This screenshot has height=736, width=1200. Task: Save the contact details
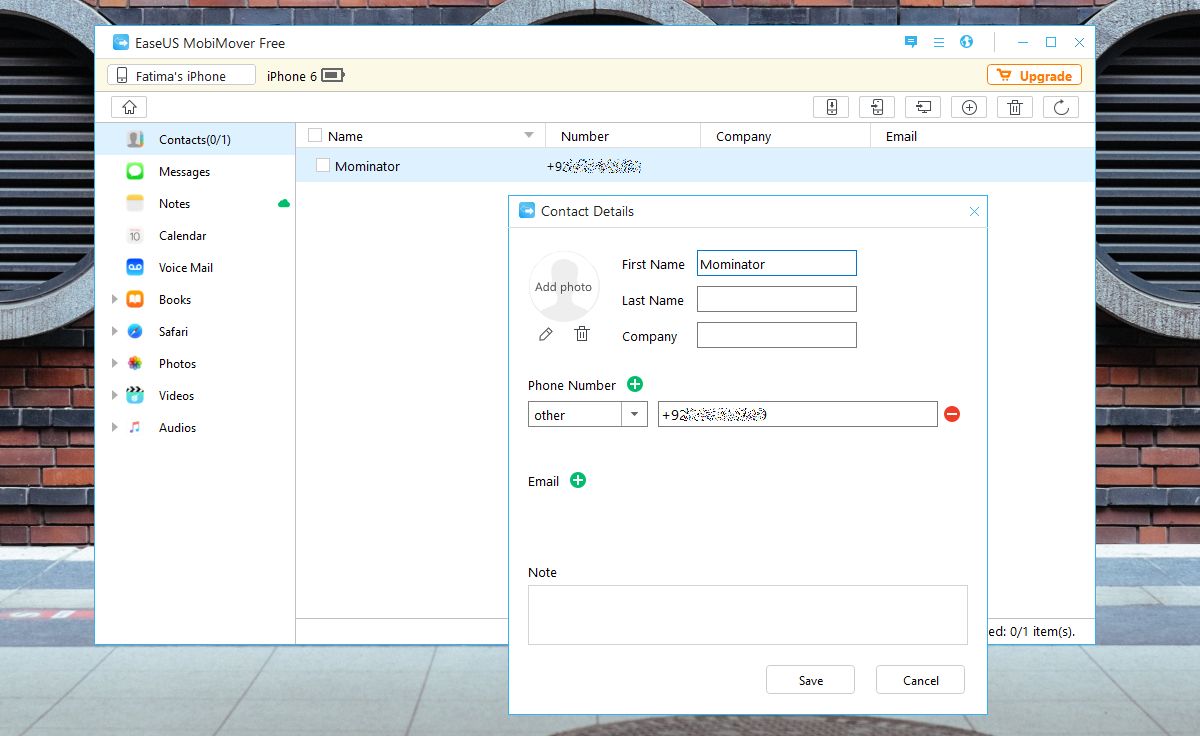click(810, 680)
